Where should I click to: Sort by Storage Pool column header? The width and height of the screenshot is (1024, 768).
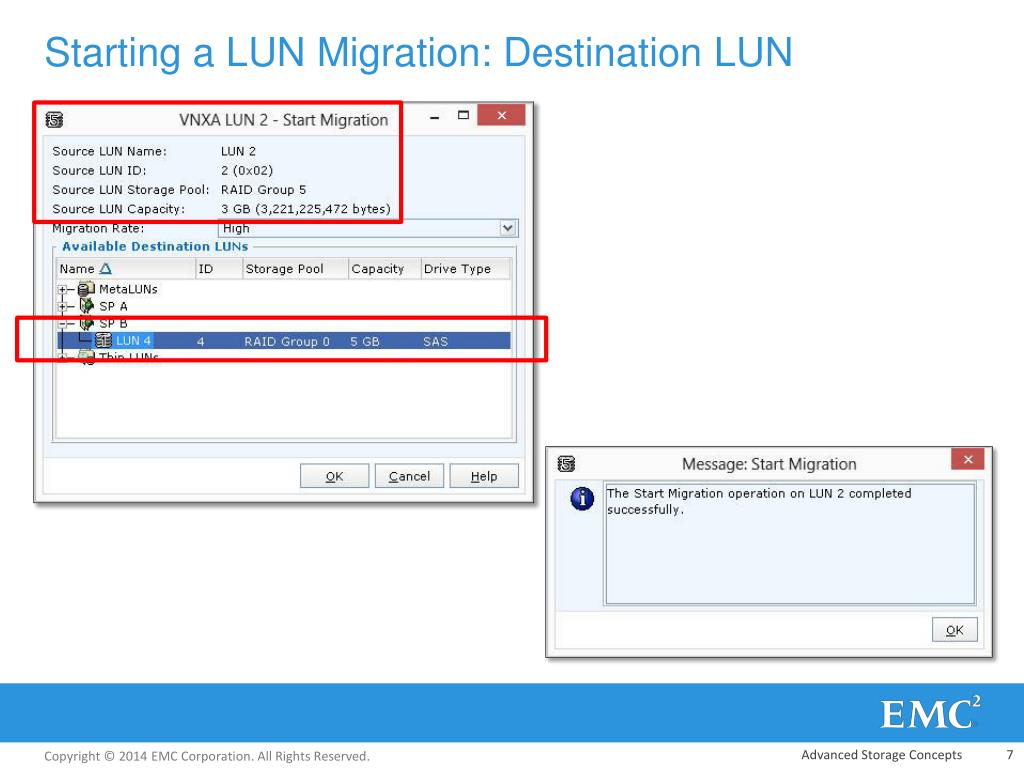pos(295,268)
